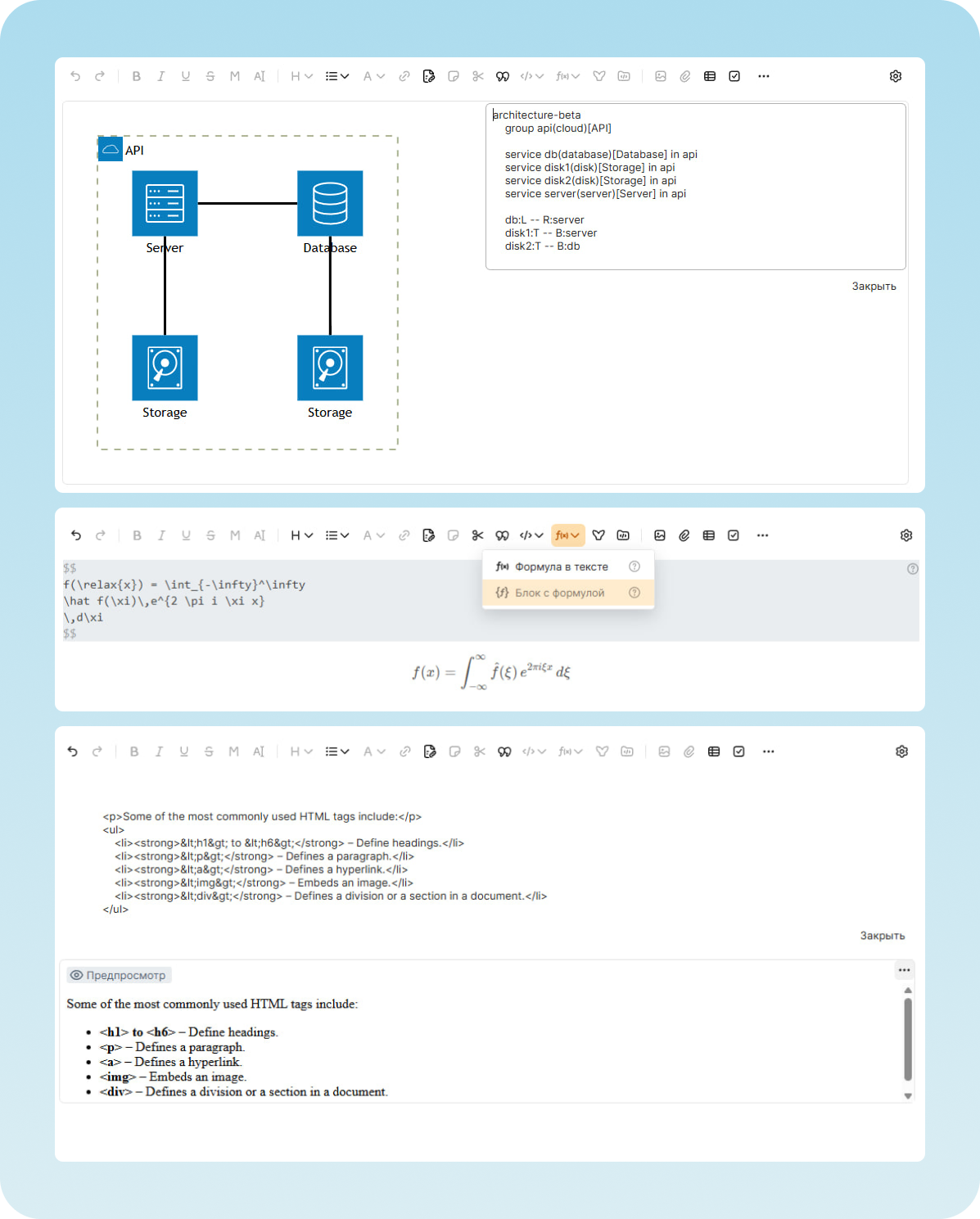Click the paperclip attachment icon in middle toolbar
Image resolution: width=980 pixels, height=1219 pixels.
point(684,535)
